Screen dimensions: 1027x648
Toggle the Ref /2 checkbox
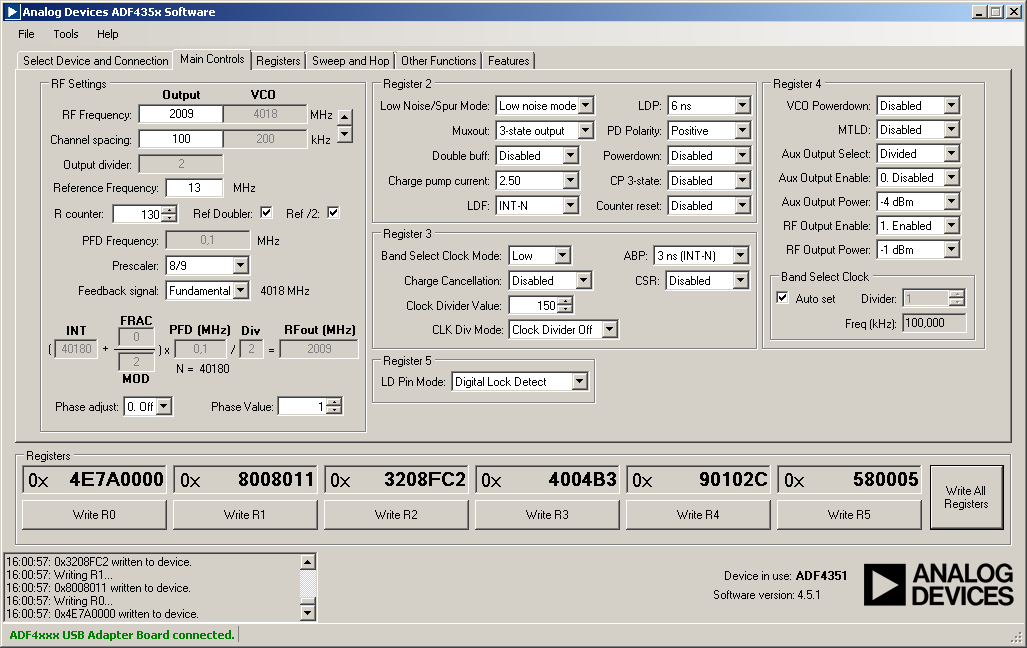pos(333,212)
